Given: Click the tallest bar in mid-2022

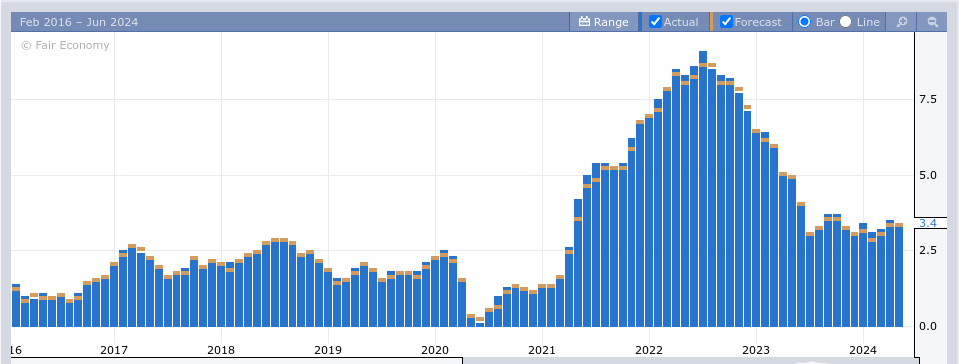Looking at the screenshot, I should [703, 189].
